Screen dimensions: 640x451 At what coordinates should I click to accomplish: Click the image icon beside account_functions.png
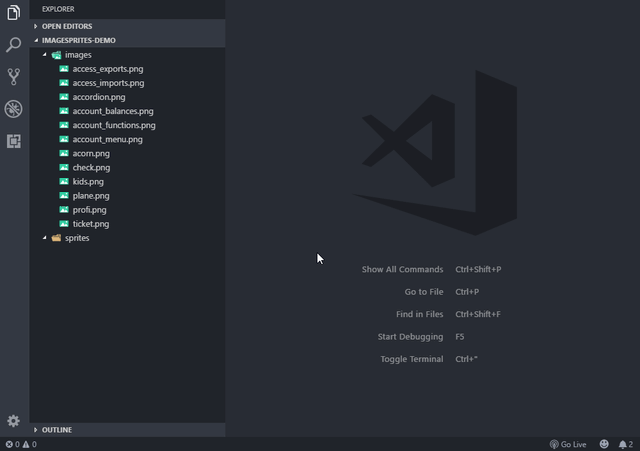pos(64,125)
